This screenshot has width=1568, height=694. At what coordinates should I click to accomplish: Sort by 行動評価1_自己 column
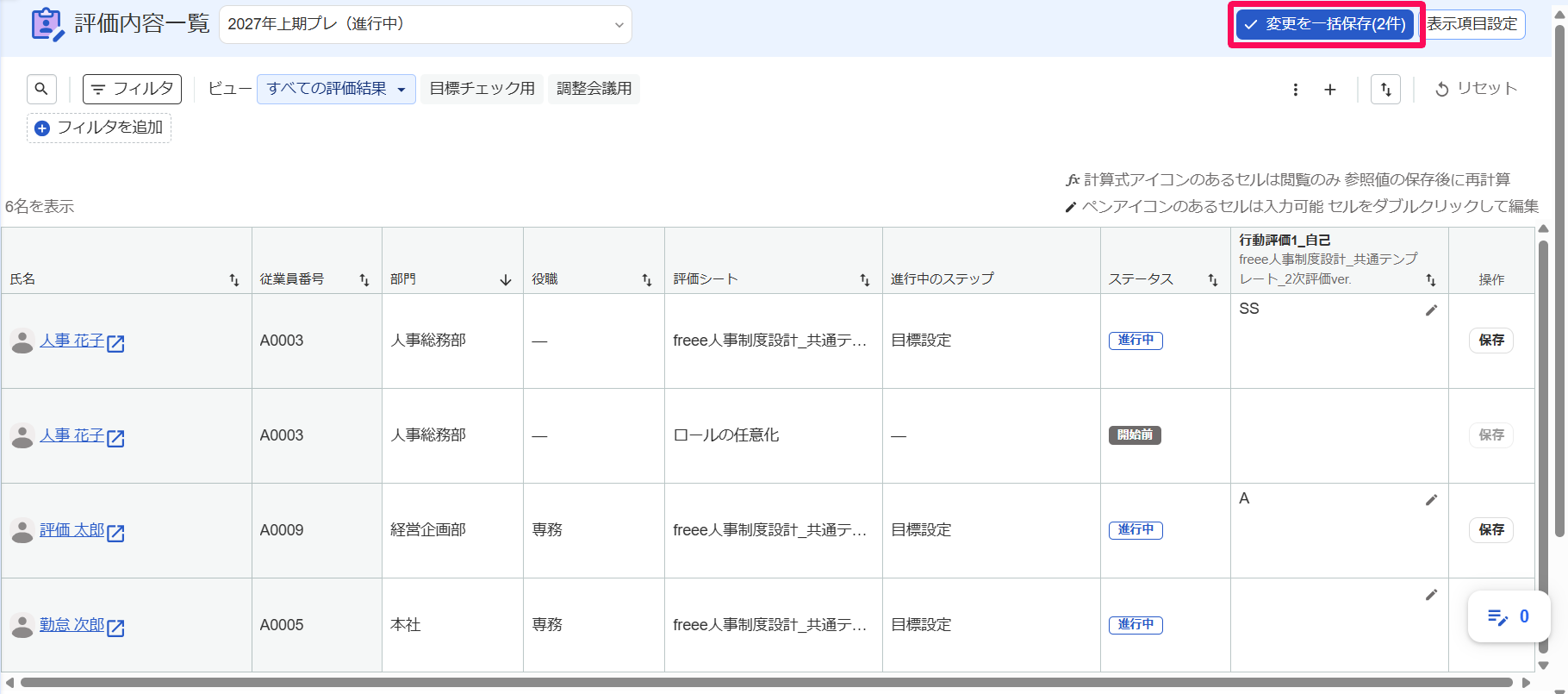click(1431, 280)
